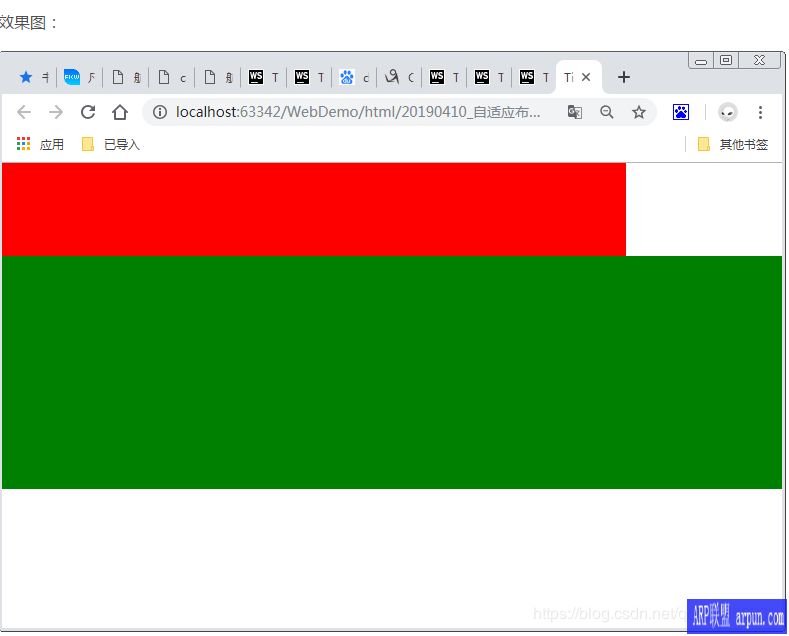Reload the current page

tap(88, 112)
